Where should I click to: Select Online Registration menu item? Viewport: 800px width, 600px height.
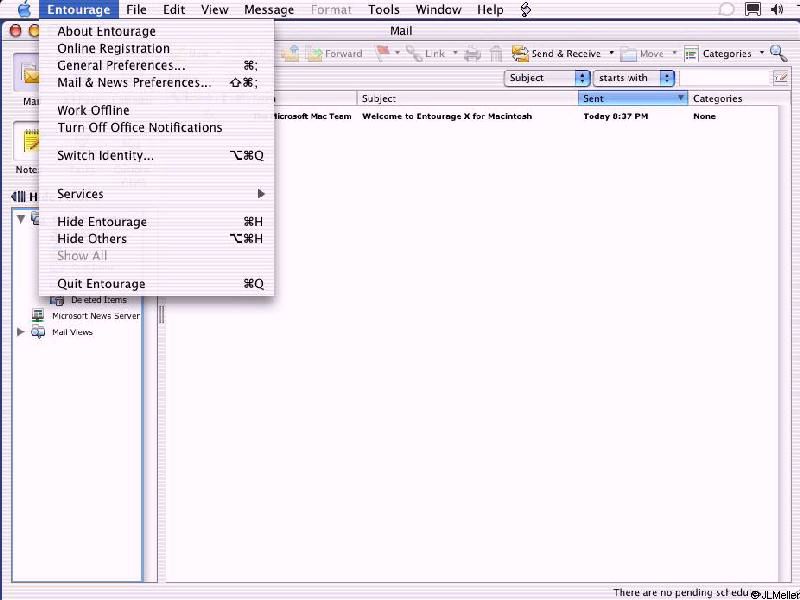(x=157, y=48)
